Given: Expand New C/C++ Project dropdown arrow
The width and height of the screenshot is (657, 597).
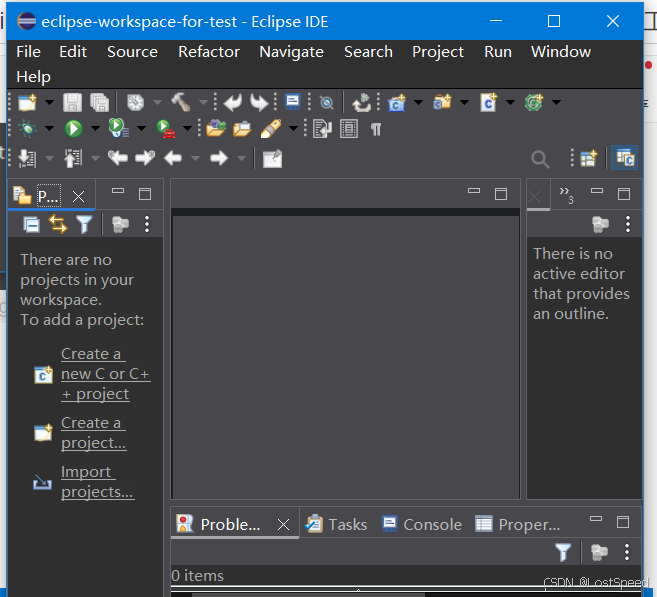Looking at the screenshot, I should tap(418, 103).
